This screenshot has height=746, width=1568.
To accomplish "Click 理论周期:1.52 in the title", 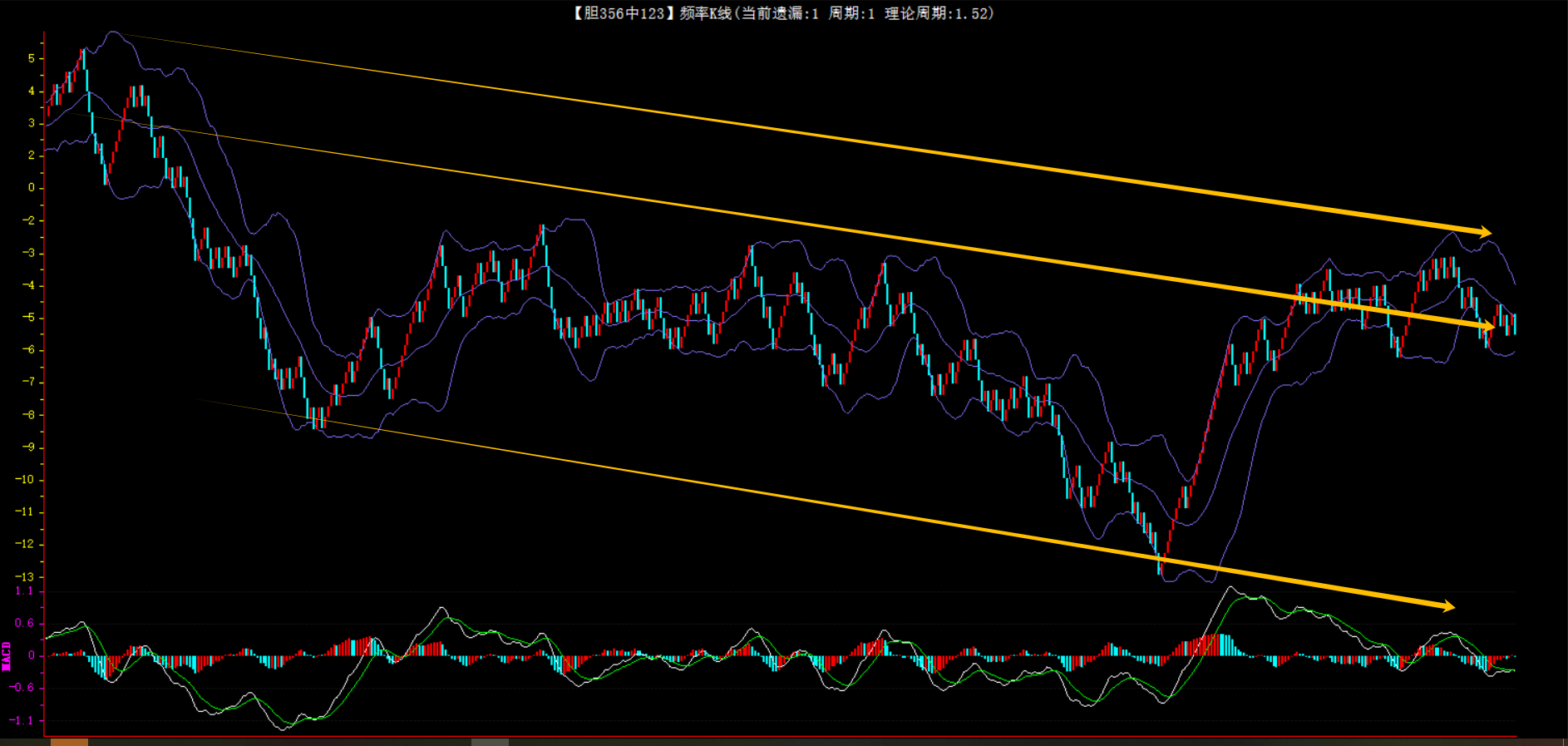I will click(x=939, y=13).
